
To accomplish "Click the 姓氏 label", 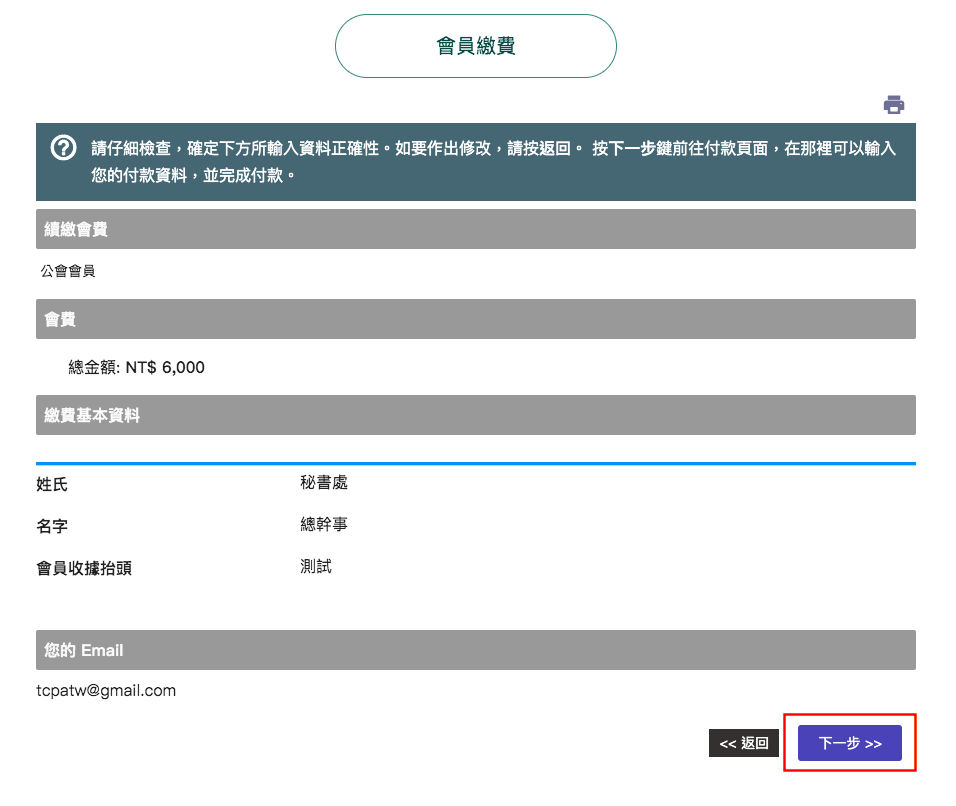I will tap(52, 485).
